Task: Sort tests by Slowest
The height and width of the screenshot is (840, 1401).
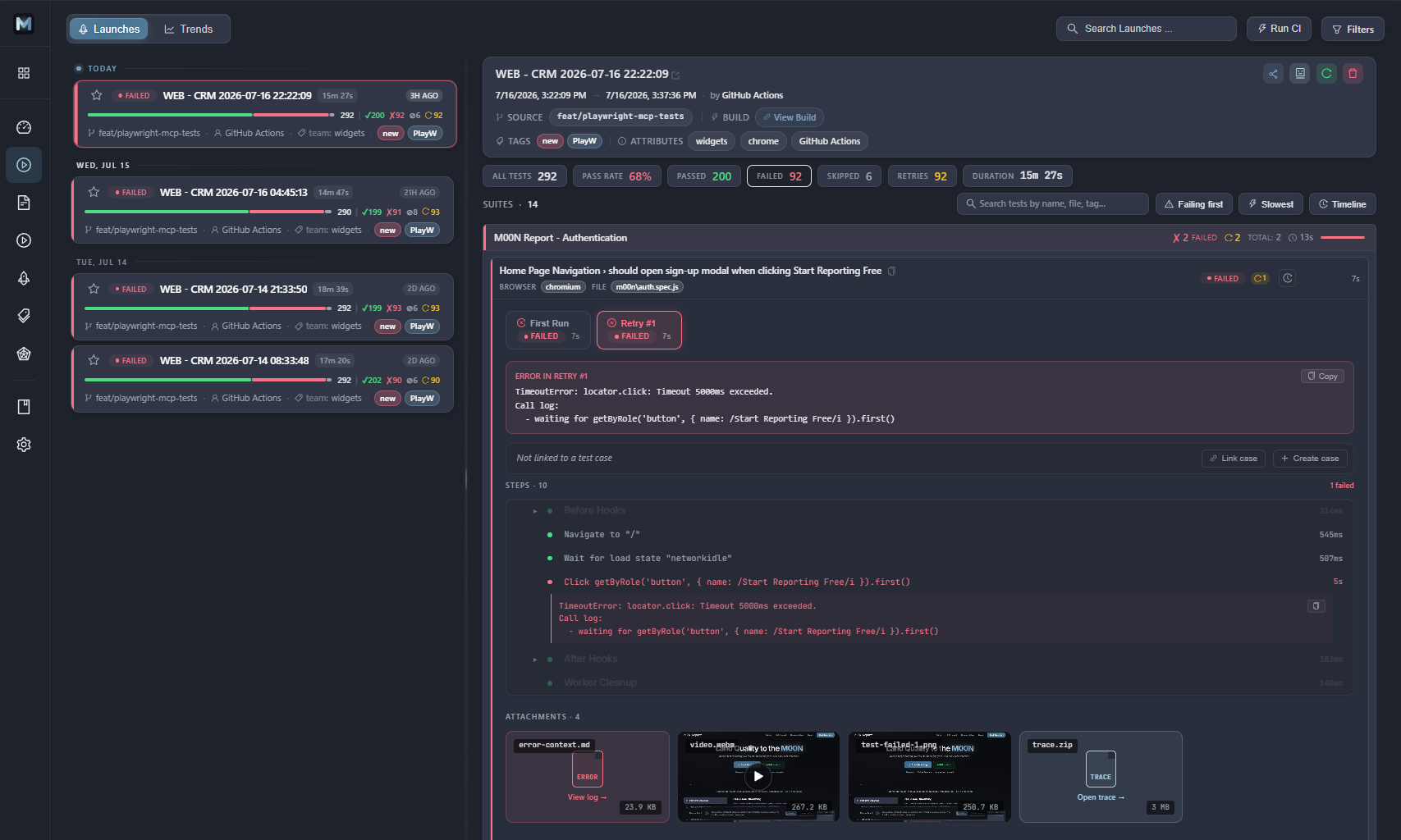Action: tap(1271, 204)
